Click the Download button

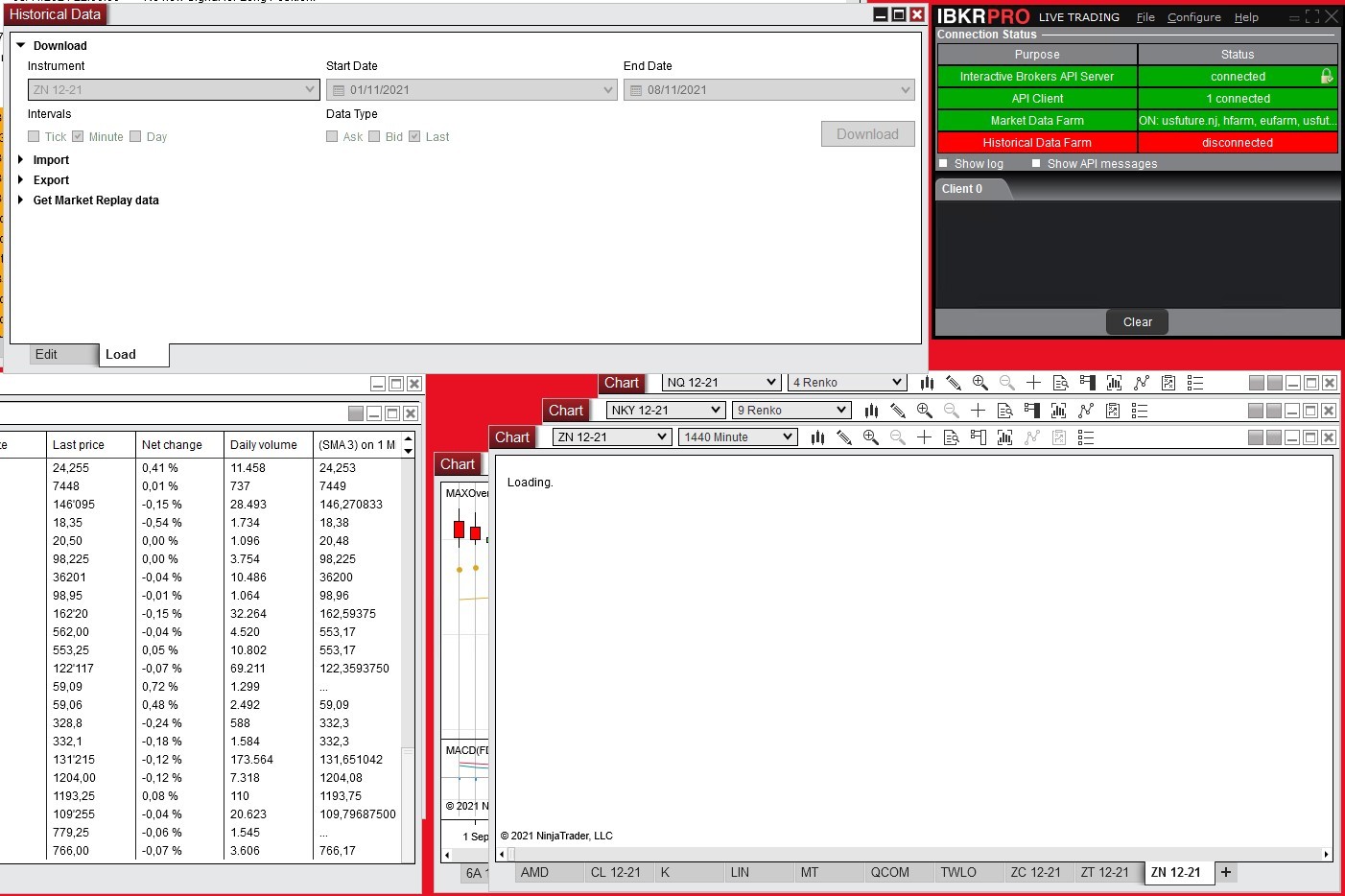(868, 134)
